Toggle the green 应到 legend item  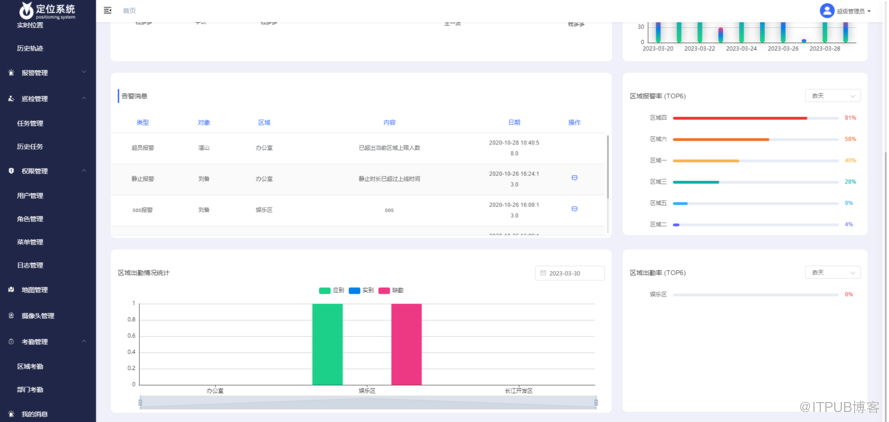[332, 290]
